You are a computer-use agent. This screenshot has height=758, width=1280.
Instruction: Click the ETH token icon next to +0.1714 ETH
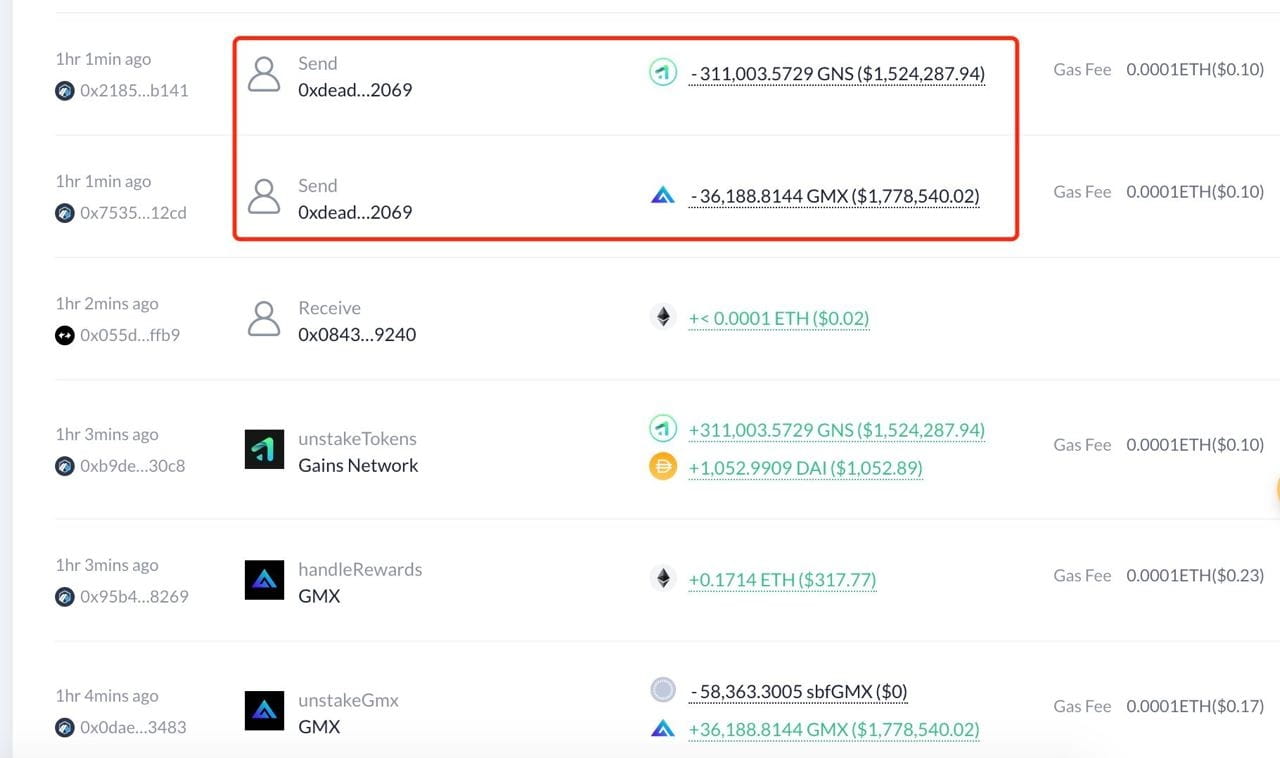pyautogui.click(x=663, y=578)
